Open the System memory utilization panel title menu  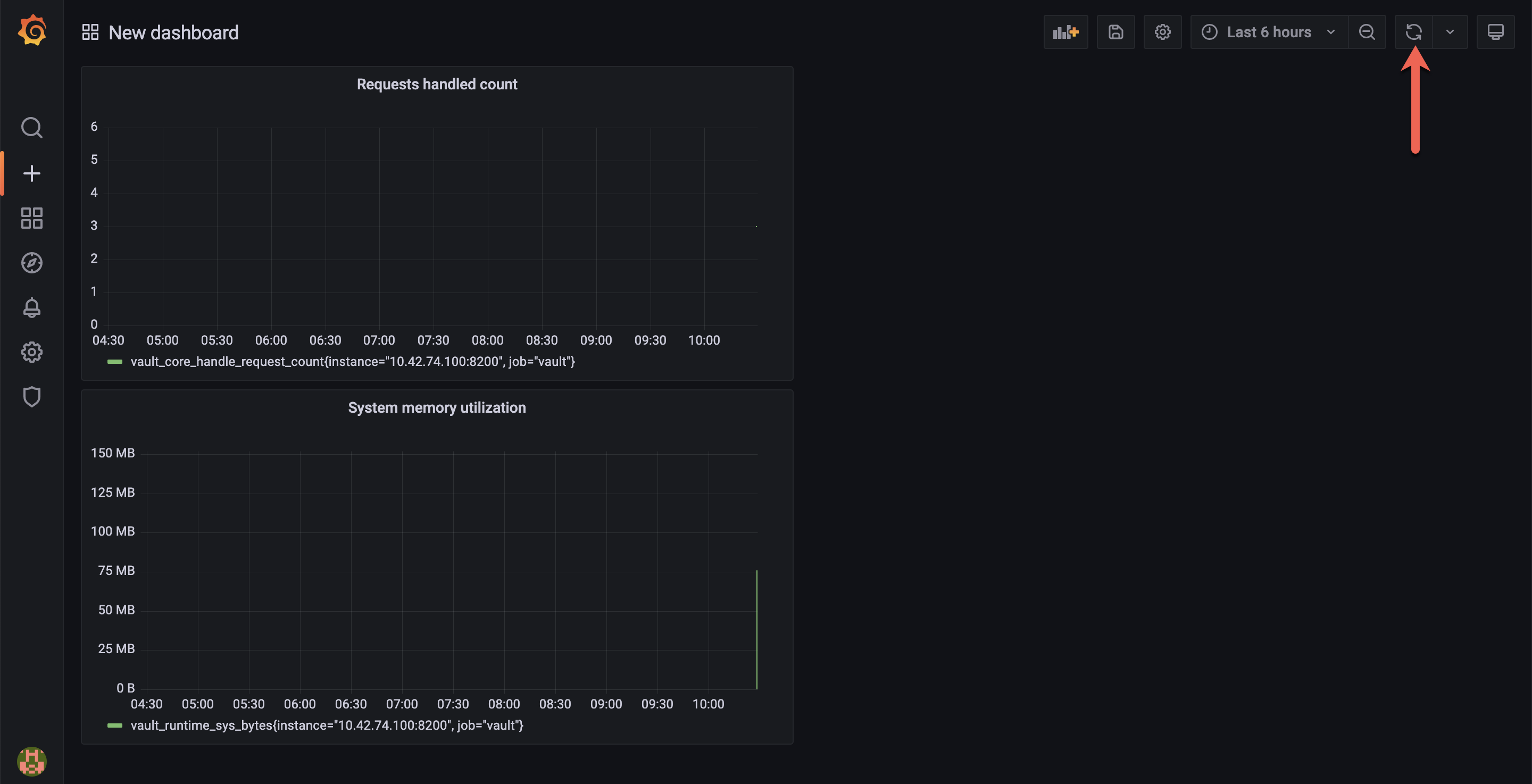point(437,408)
